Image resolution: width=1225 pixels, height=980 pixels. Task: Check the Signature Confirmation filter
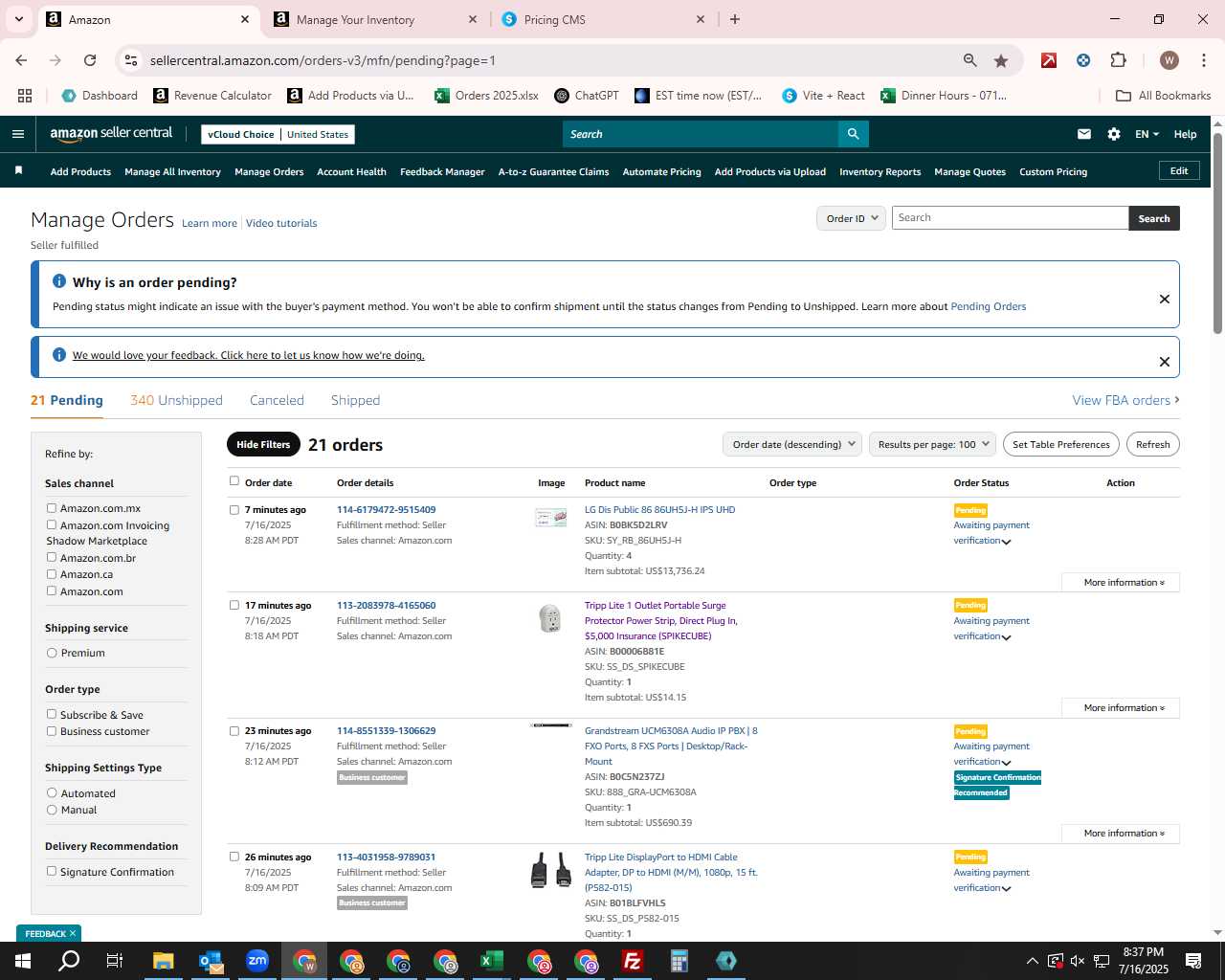[52, 871]
